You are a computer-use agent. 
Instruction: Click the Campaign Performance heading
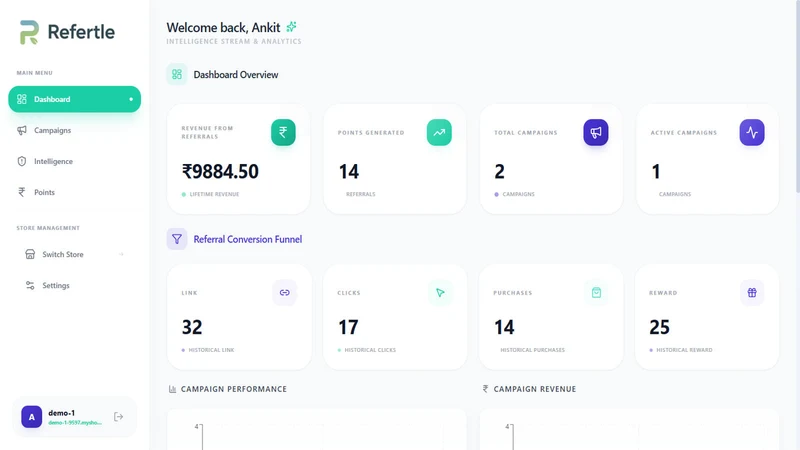[234, 389]
